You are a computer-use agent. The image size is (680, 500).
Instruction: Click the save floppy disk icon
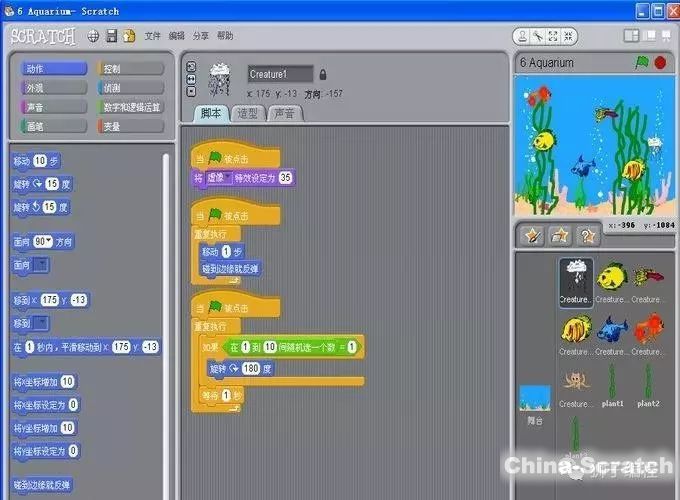111,36
